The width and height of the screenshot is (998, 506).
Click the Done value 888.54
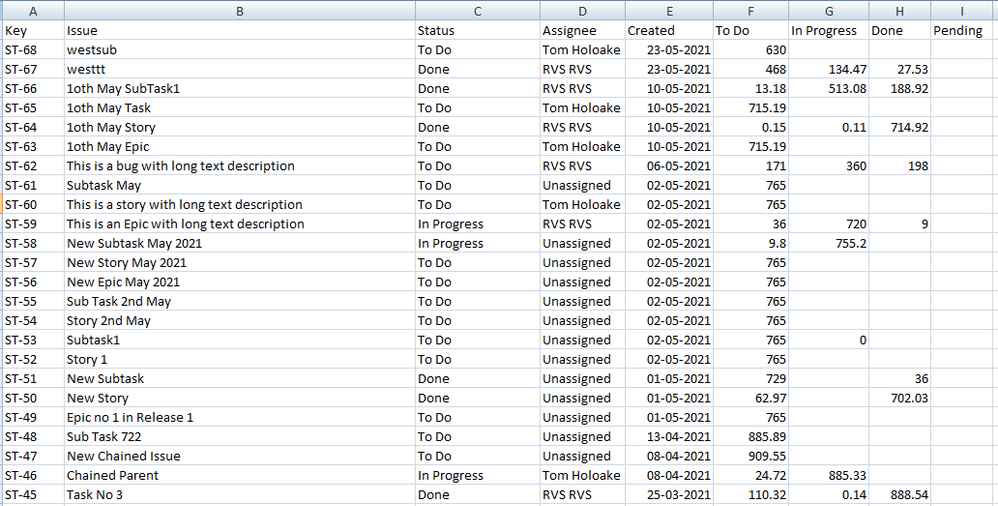coord(899,495)
